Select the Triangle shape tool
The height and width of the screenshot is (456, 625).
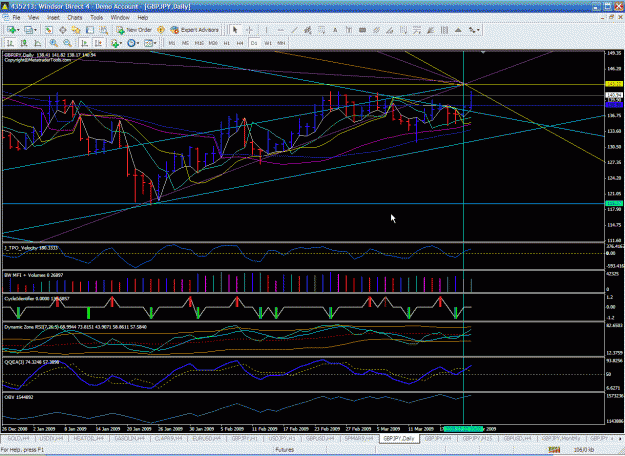tap(458, 30)
